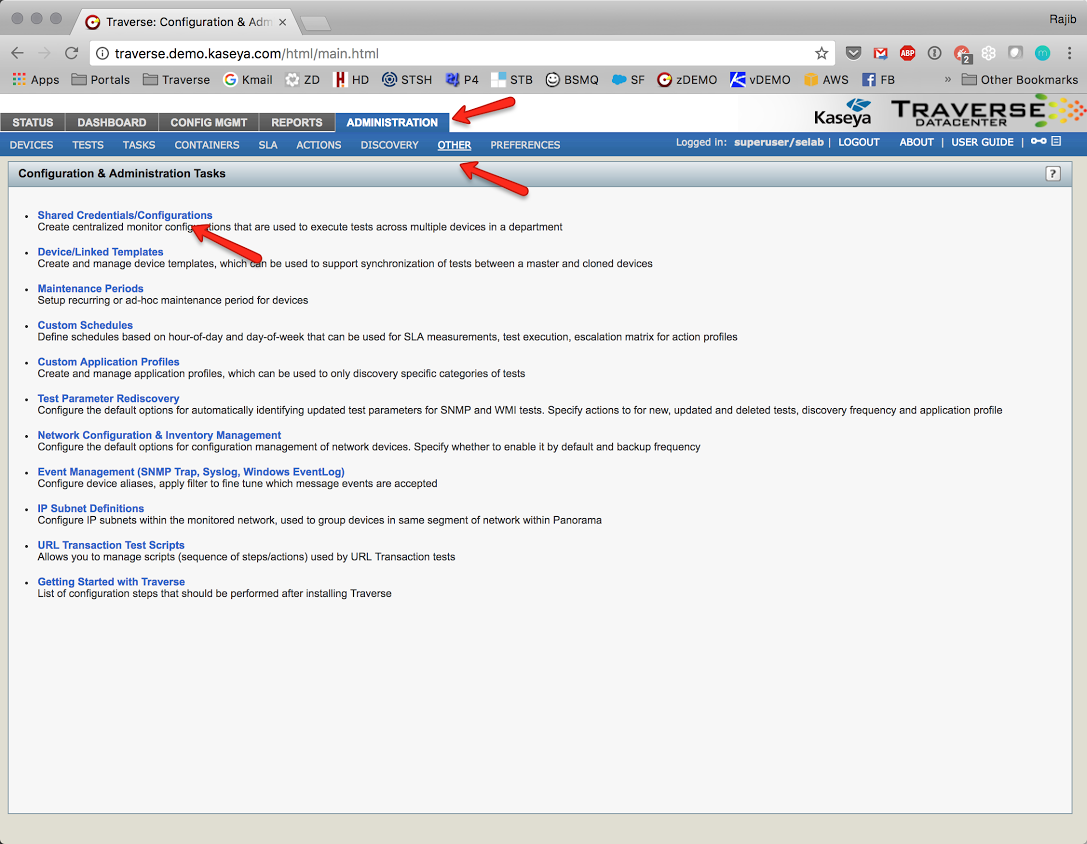Open Shared Credentials/Configurations link
Viewport: 1087px width, 844px height.
tap(125, 215)
